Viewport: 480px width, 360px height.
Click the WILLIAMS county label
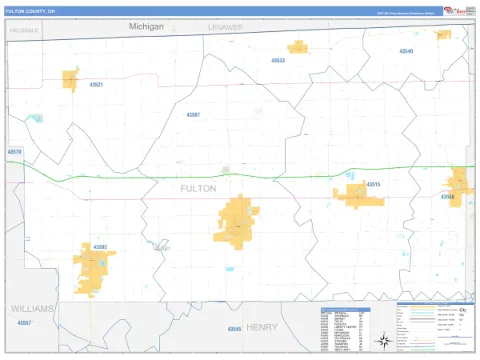pos(32,309)
